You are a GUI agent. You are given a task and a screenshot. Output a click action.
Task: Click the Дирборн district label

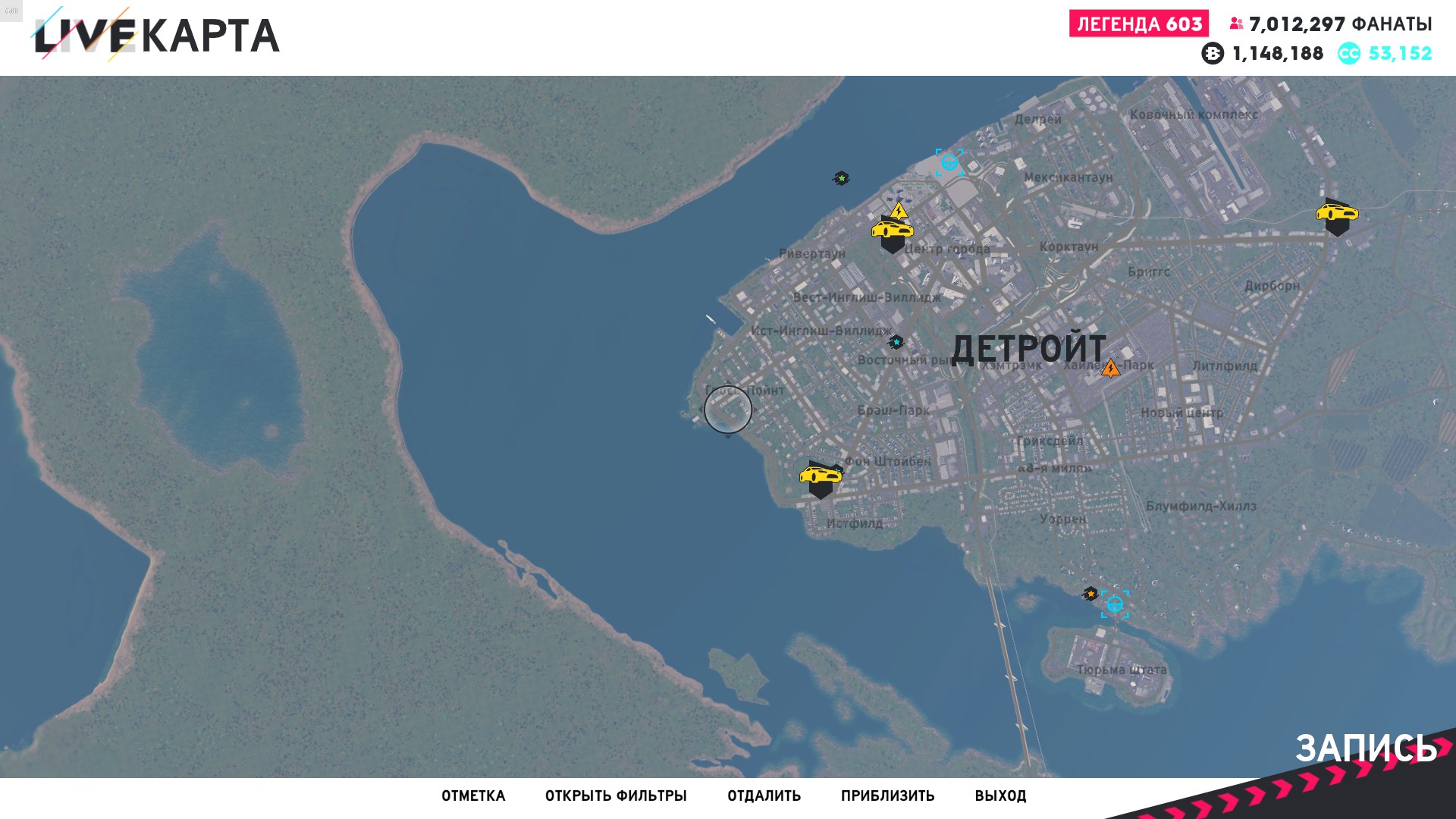tap(1272, 286)
